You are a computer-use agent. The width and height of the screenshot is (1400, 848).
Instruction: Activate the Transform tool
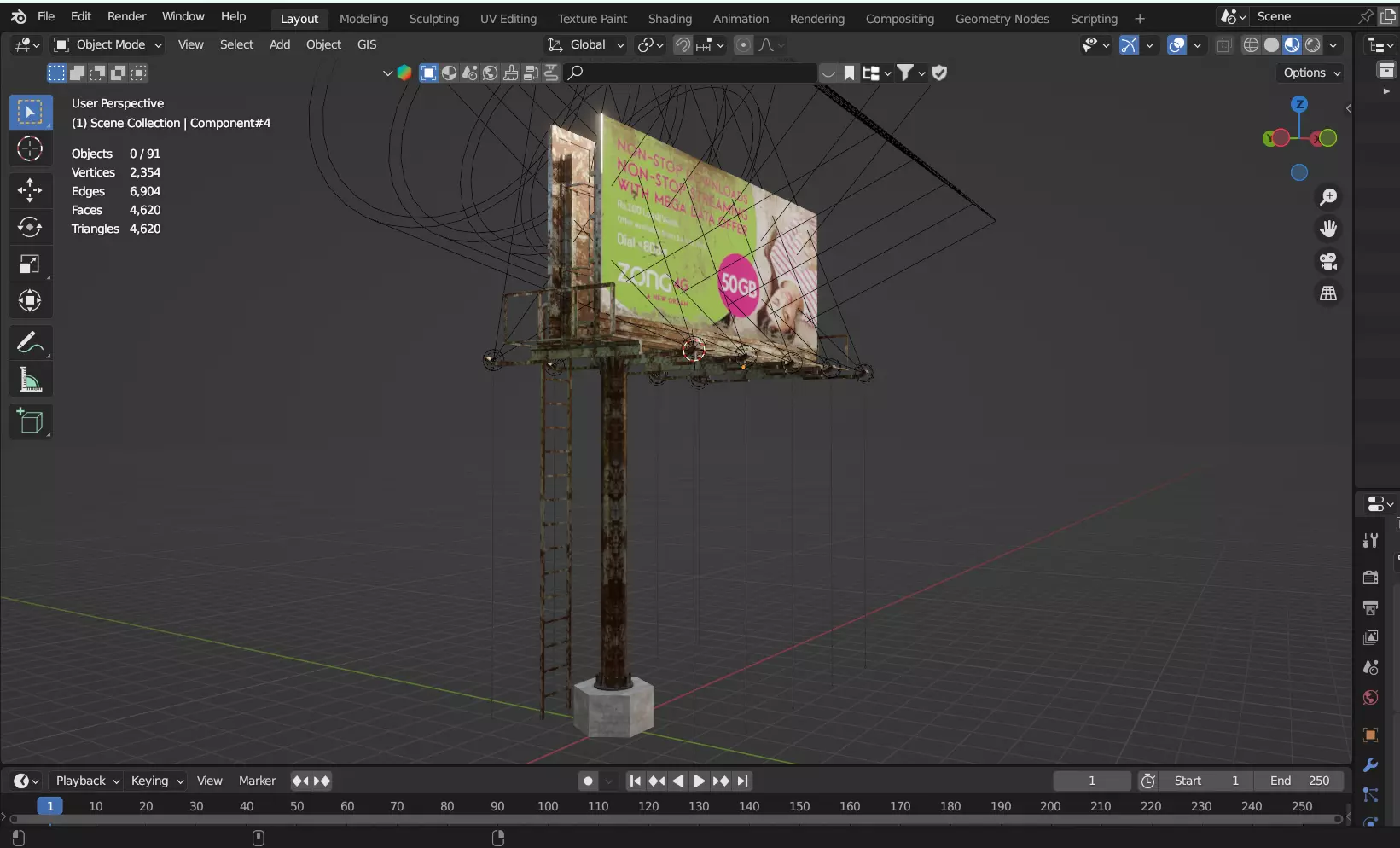point(31,300)
